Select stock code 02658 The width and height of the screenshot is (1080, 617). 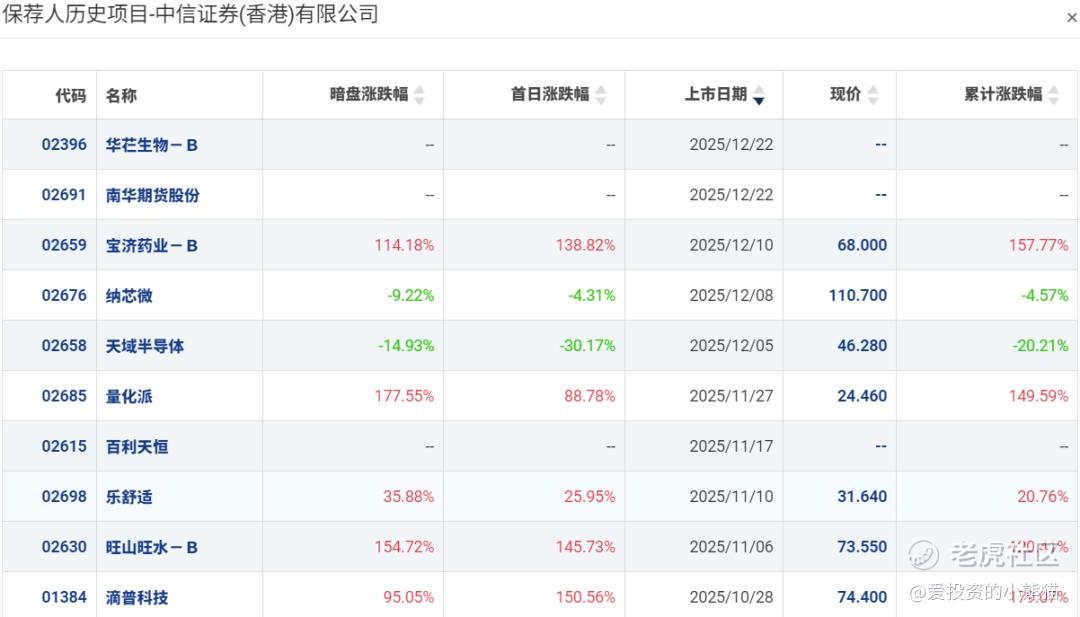click(64, 346)
